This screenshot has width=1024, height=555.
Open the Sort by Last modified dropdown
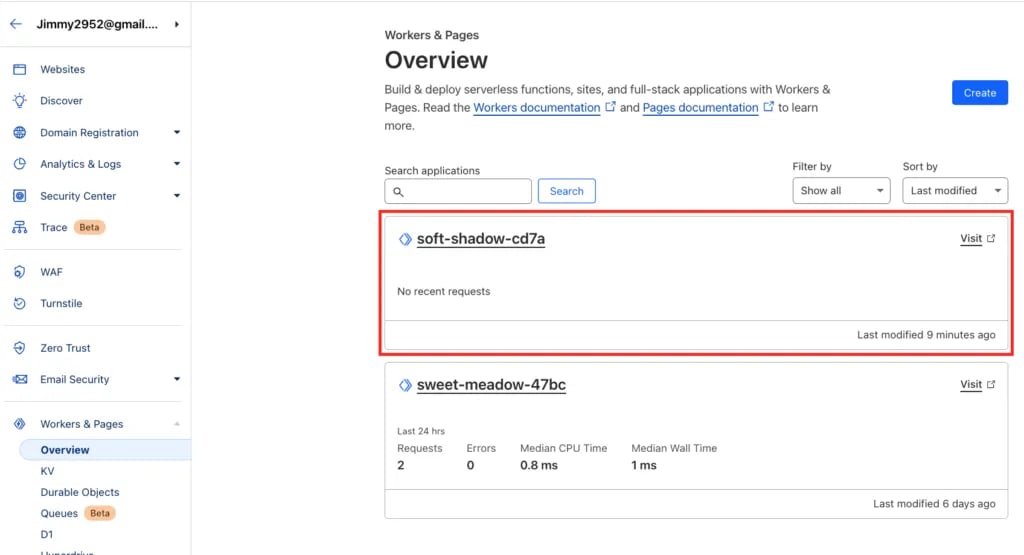coord(955,191)
